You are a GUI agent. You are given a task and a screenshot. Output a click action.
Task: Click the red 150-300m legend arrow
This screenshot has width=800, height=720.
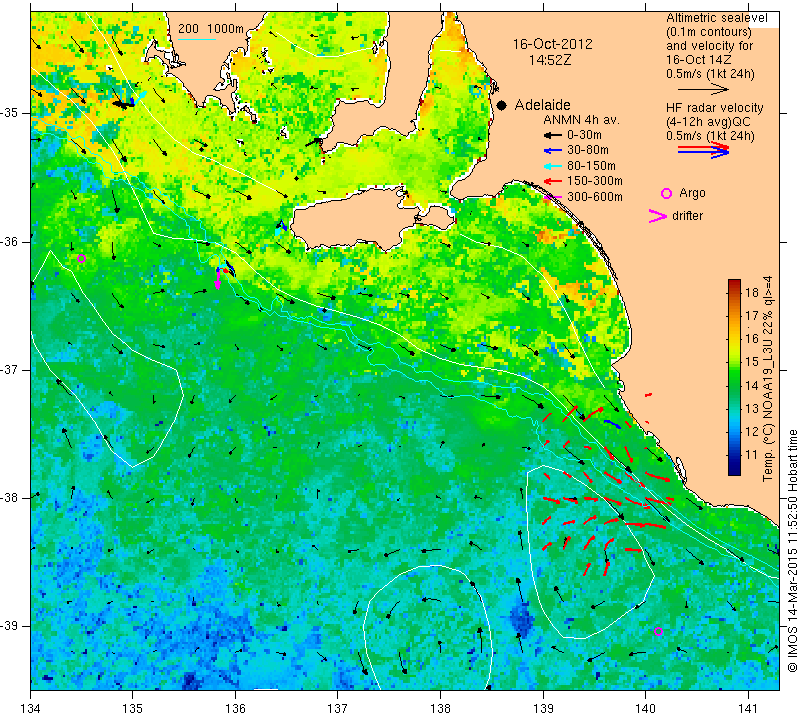point(552,181)
